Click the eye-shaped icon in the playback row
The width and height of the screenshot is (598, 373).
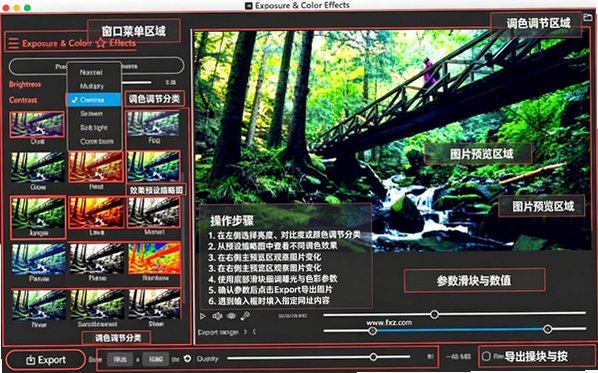point(231,316)
